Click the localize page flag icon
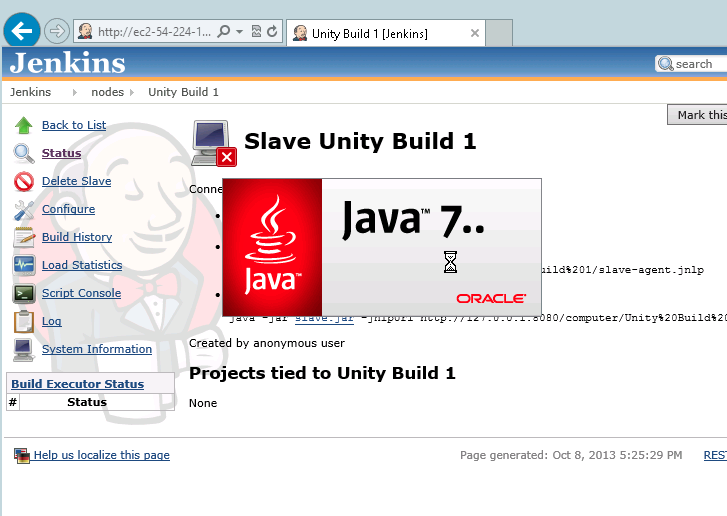The width and height of the screenshot is (727, 516). point(22,456)
